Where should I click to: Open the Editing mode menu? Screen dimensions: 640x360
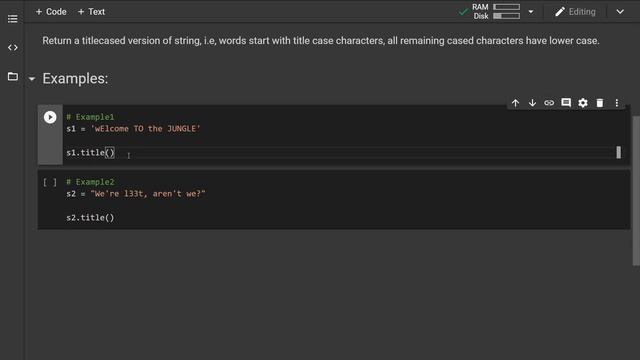click(576, 12)
